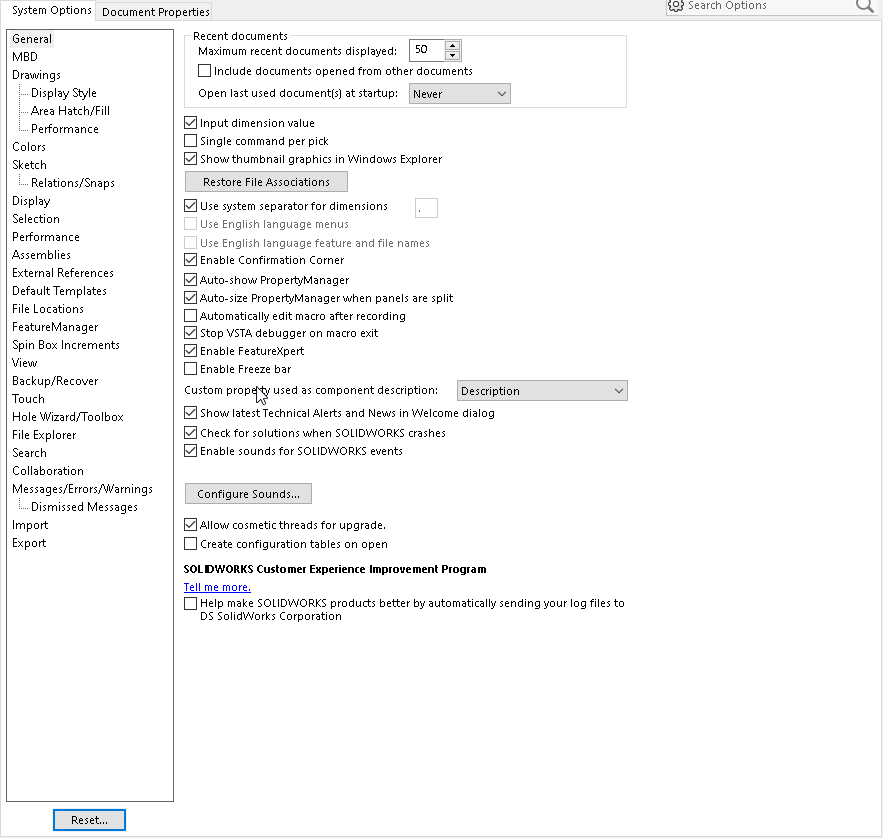The height and width of the screenshot is (838, 883).
Task: Enable Freeze bar checkbox
Action: 190,369
